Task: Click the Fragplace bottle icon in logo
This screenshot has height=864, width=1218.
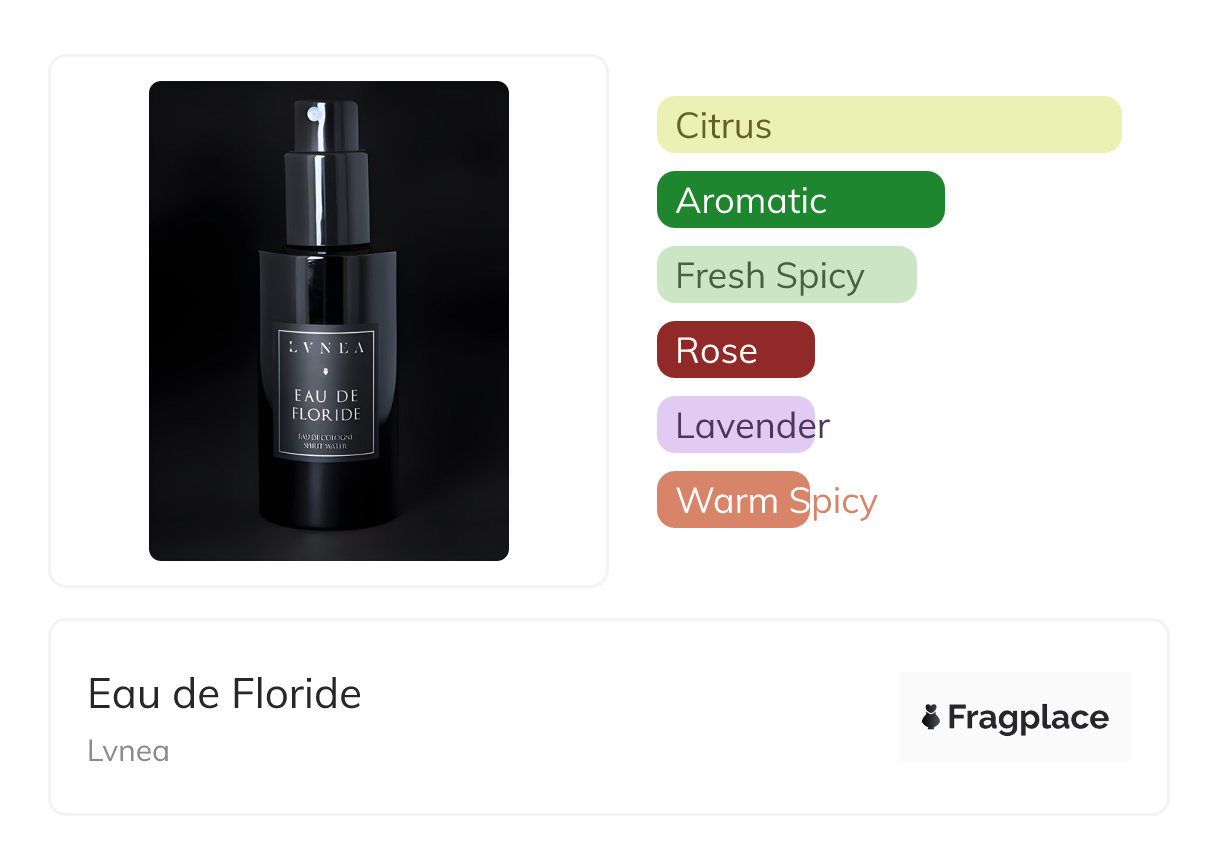Action: click(x=931, y=717)
